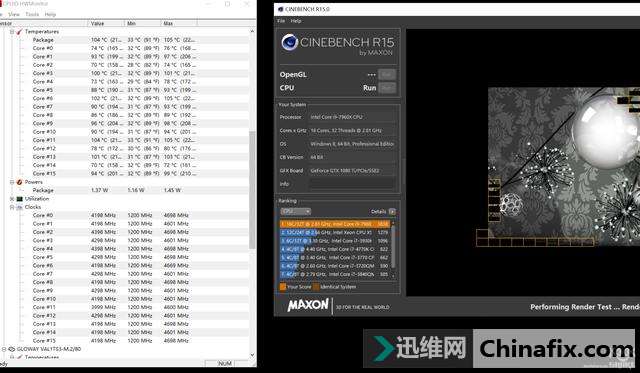Click the Details arrow icon in Ranking
The image size is (640, 373).
pos(392,211)
